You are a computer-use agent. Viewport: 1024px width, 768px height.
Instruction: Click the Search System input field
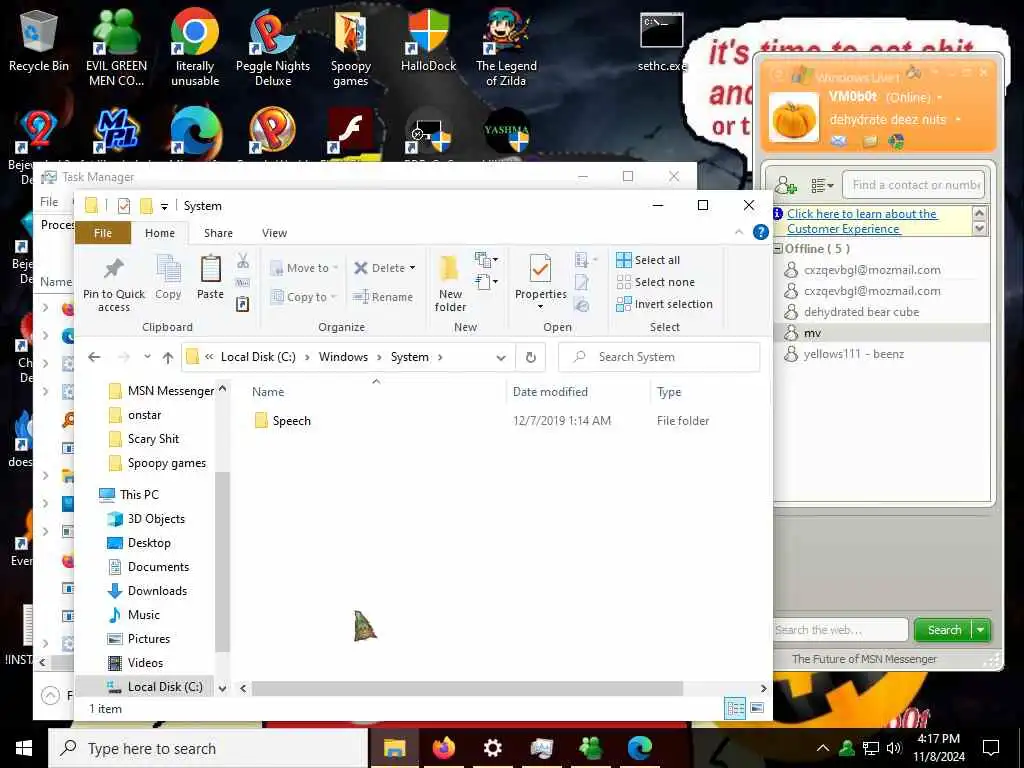[659, 357]
